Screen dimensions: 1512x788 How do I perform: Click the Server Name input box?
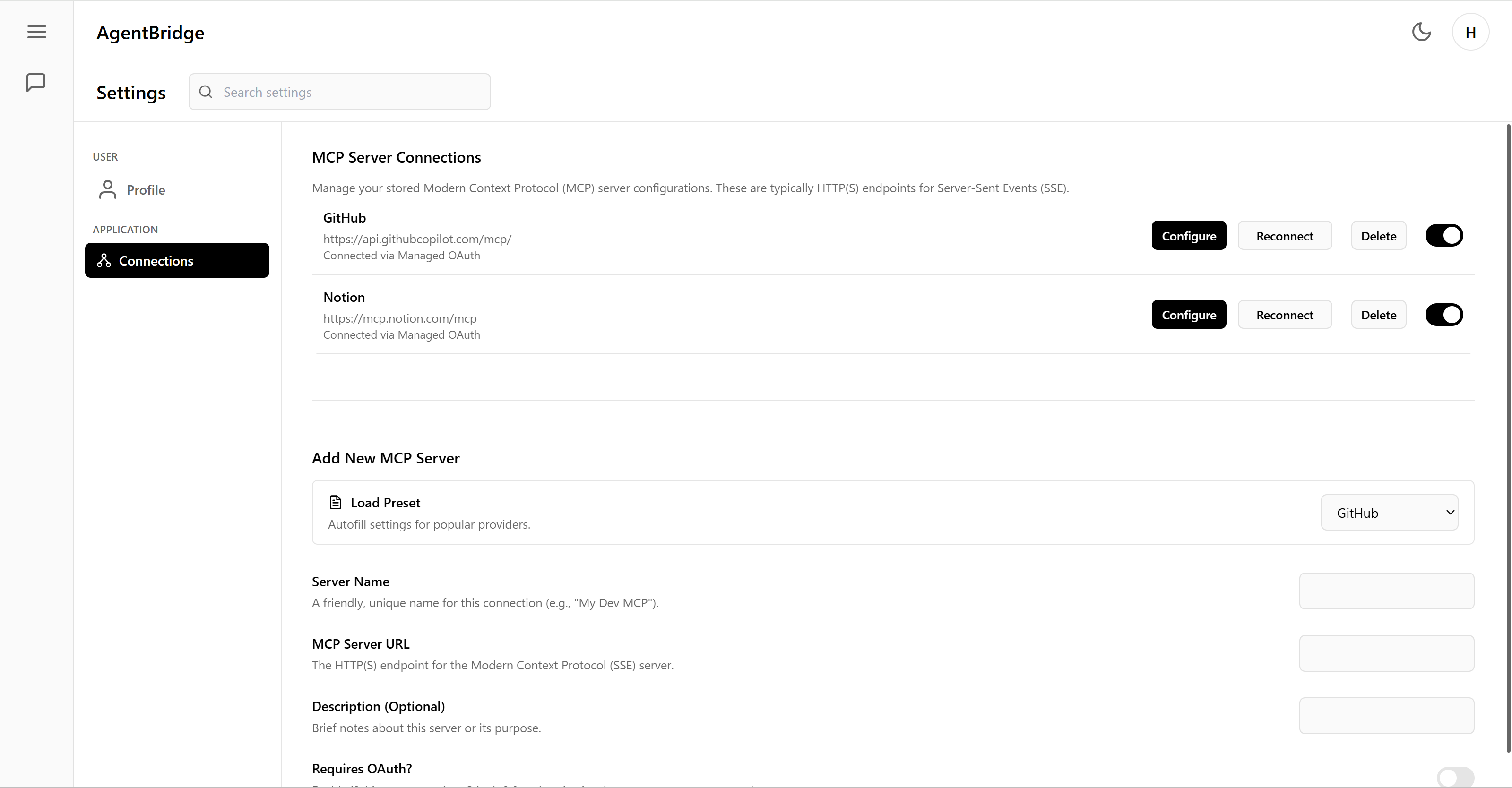[x=1386, y=591]
